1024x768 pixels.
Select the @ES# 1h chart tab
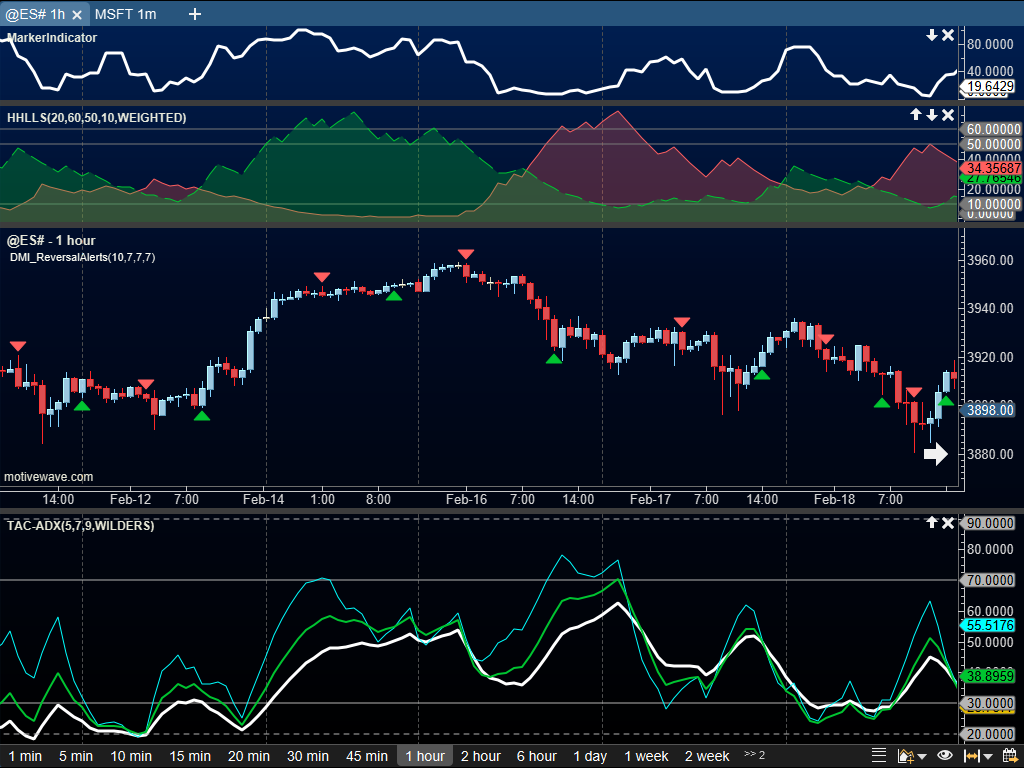(x=35, y=14)
